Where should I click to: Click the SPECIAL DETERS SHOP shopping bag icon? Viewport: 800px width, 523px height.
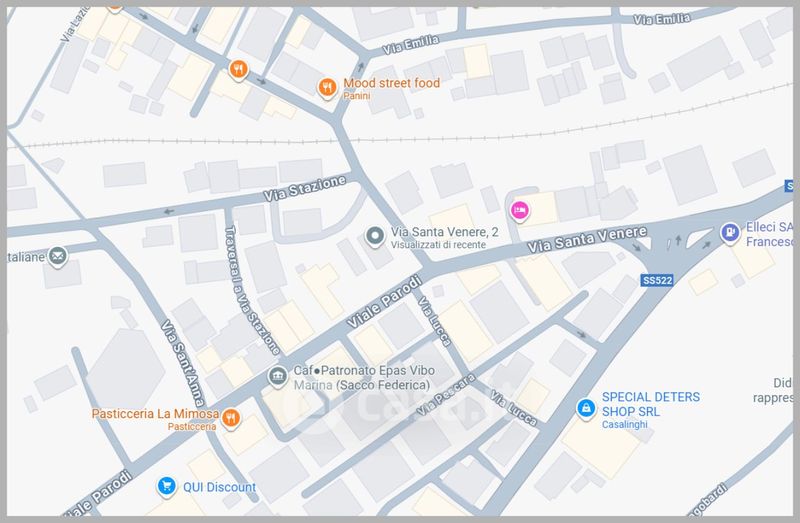point(585,408)
